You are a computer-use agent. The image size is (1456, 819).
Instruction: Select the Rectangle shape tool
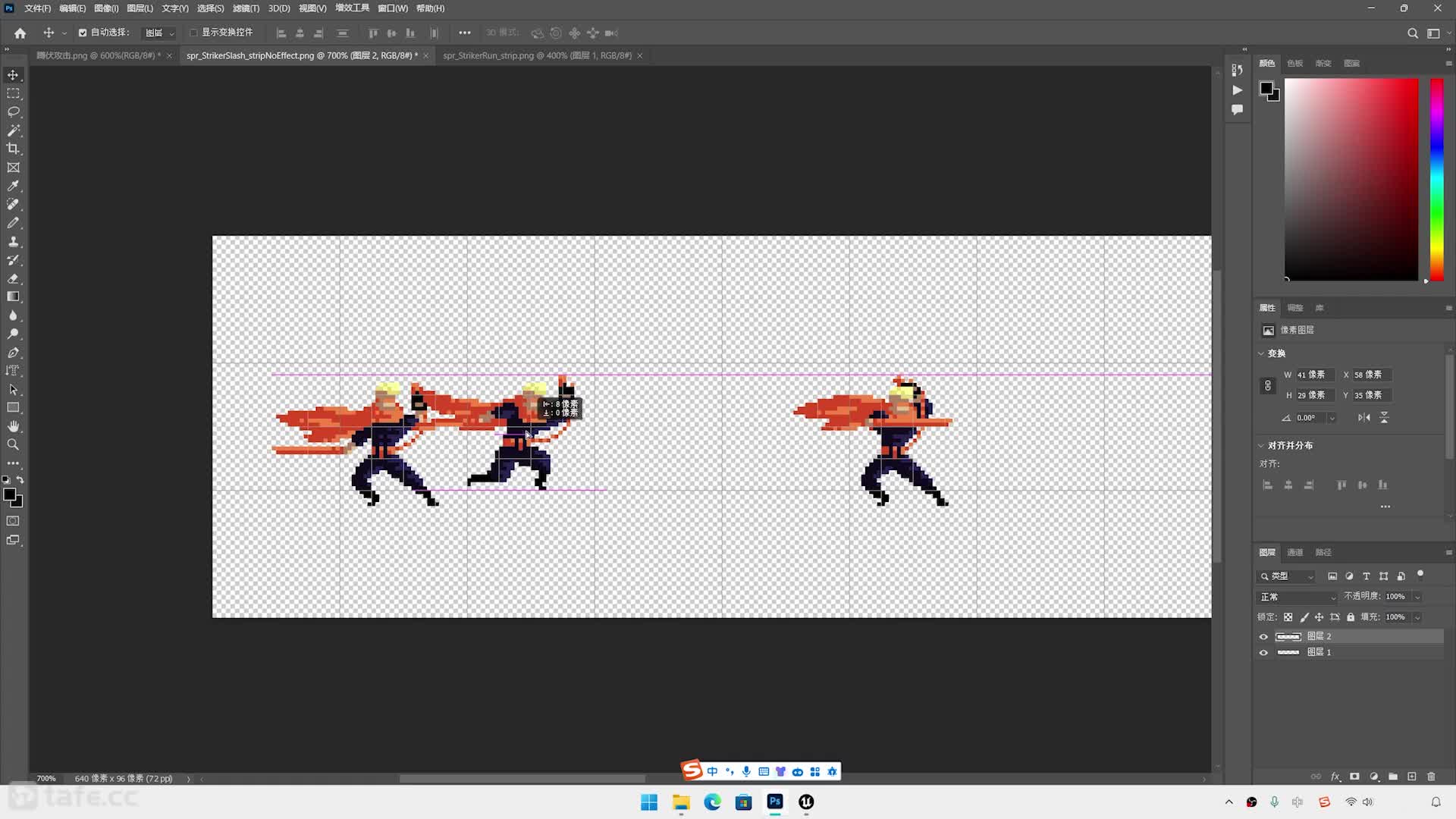(x=13, y=408)
